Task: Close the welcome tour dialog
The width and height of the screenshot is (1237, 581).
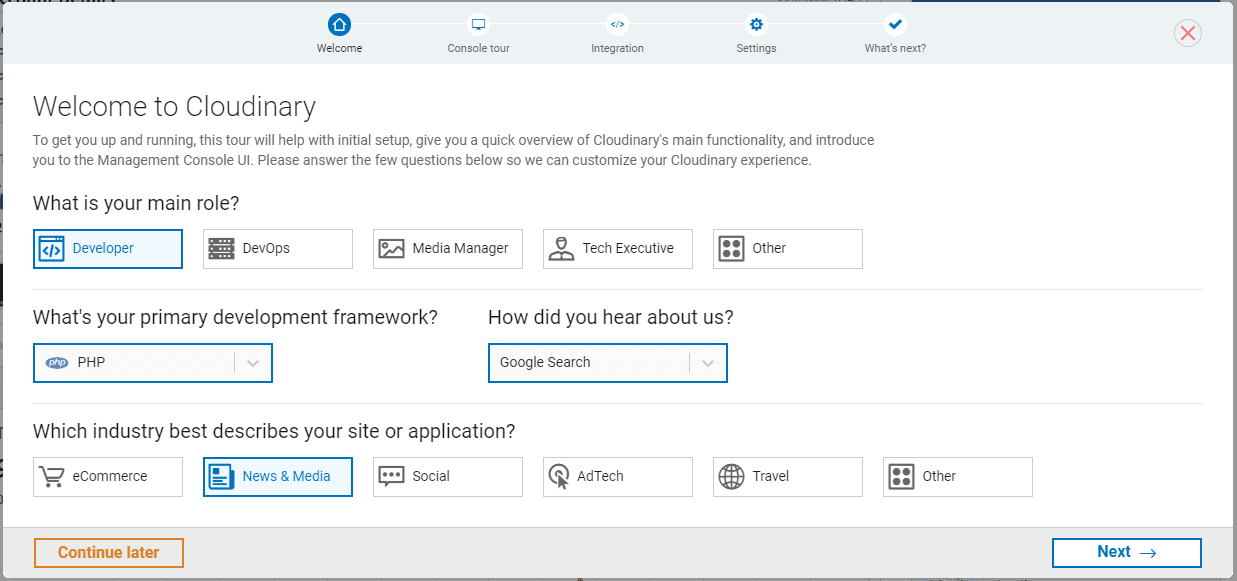Action: tap(1188, 33)
